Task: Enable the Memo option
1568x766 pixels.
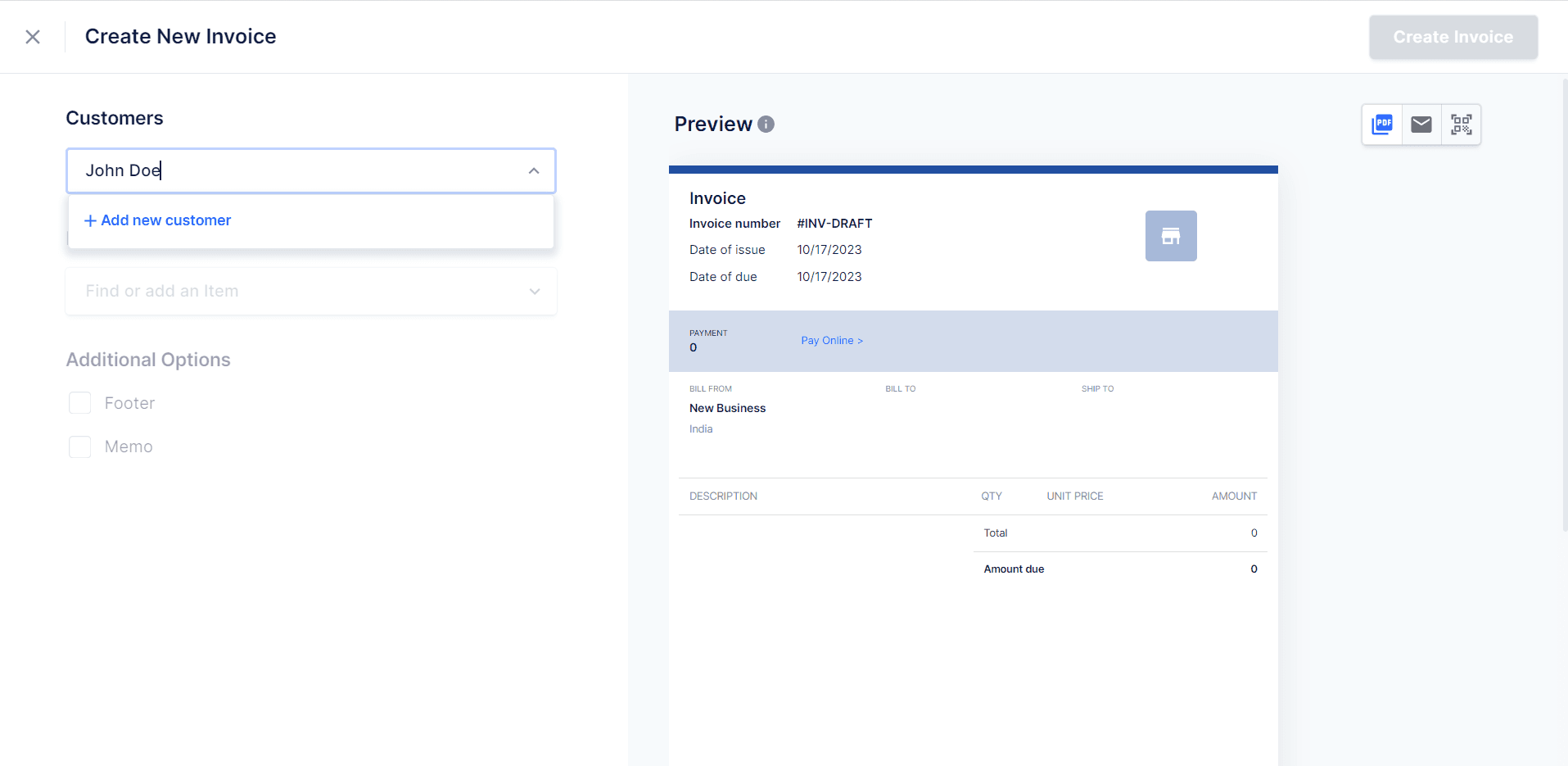Action: tap(79, 446)
